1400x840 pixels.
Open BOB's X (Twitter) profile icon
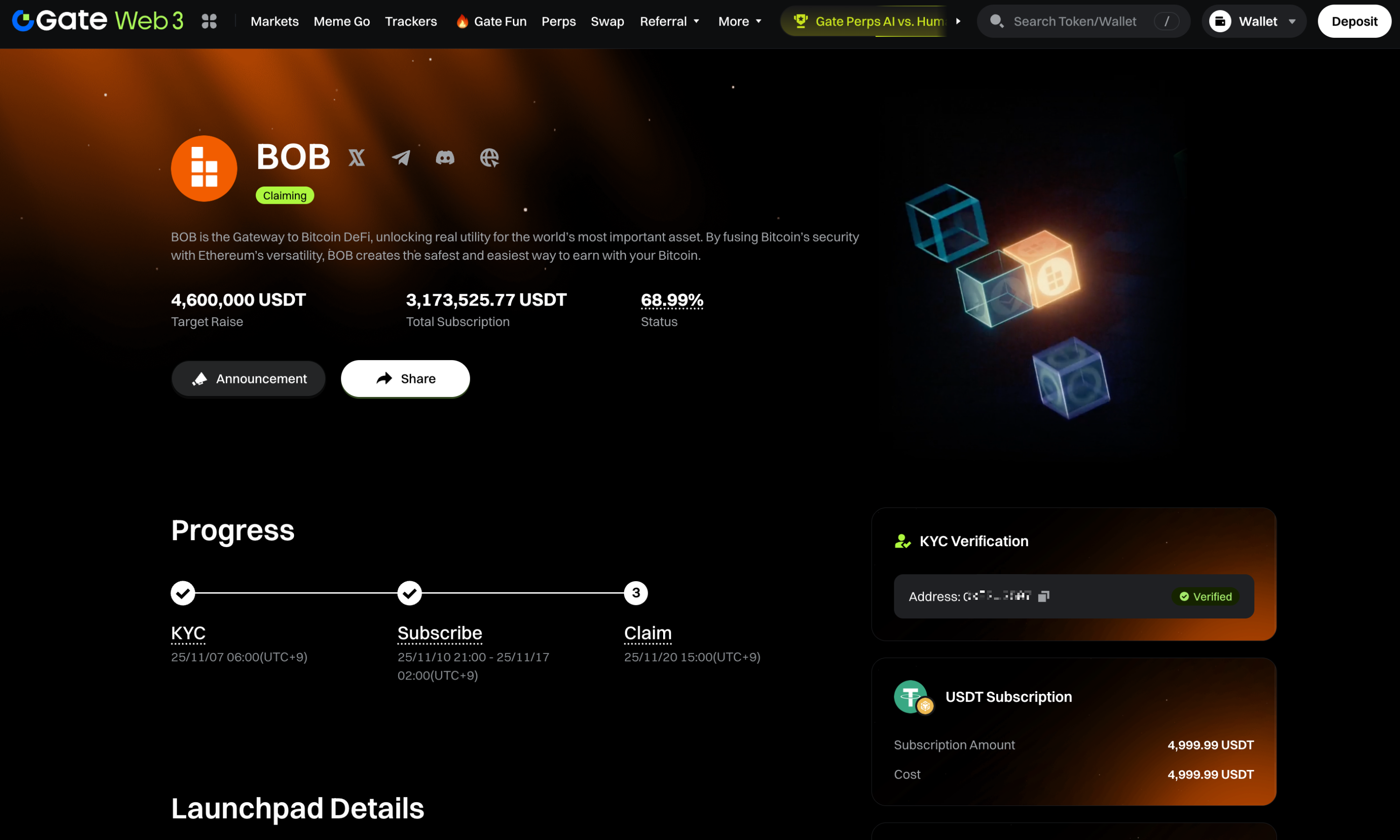[356, 157]
